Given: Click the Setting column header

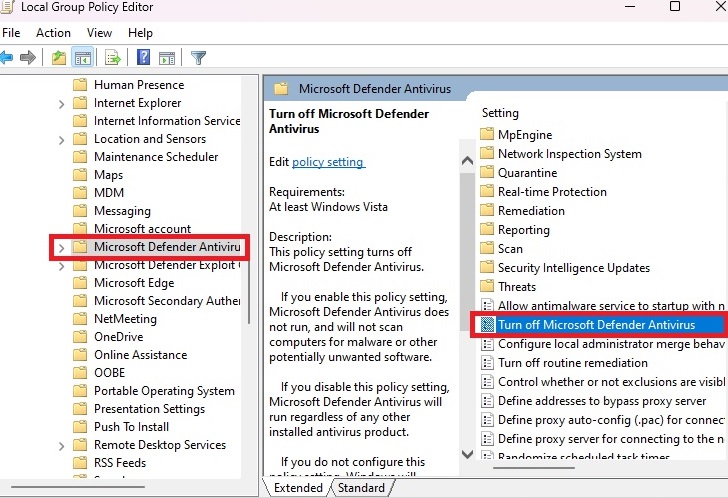Looking at the screenshot, I should (500, 113).
